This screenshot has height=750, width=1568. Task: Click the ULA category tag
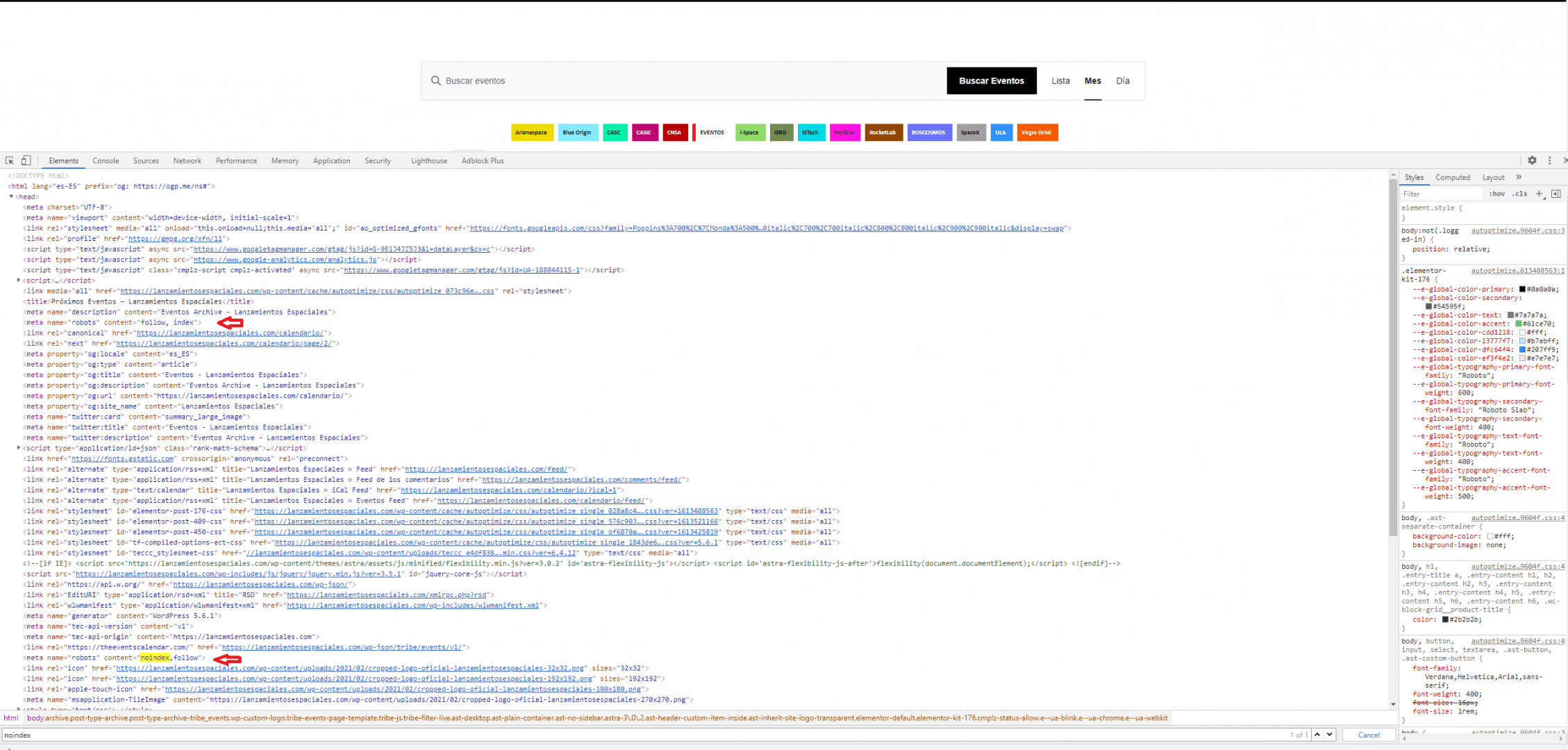1001,132
